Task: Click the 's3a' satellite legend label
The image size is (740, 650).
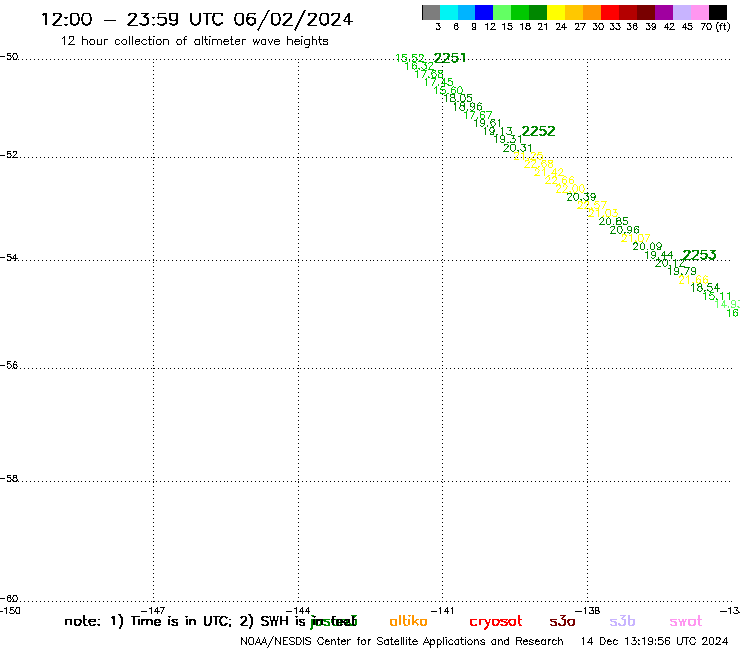Action: [x=562, y=622]
